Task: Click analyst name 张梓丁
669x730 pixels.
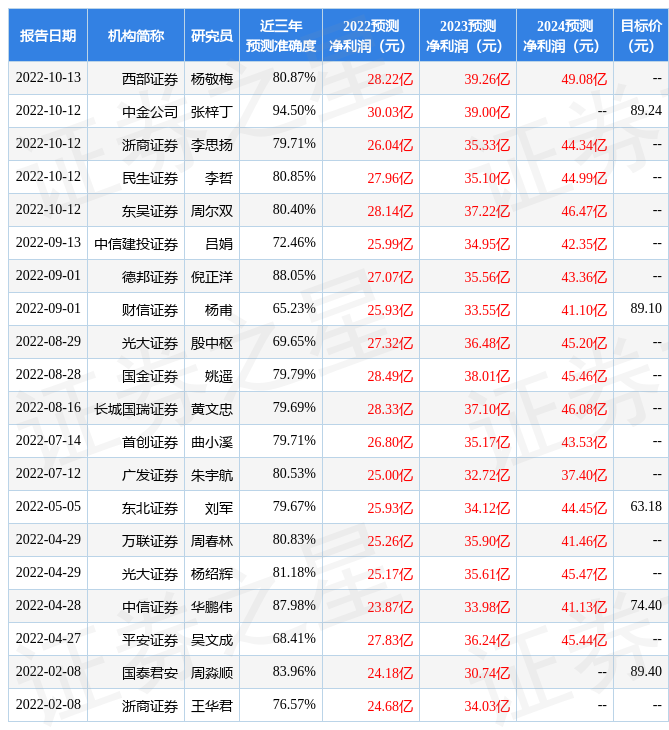Action: (212, 112)
